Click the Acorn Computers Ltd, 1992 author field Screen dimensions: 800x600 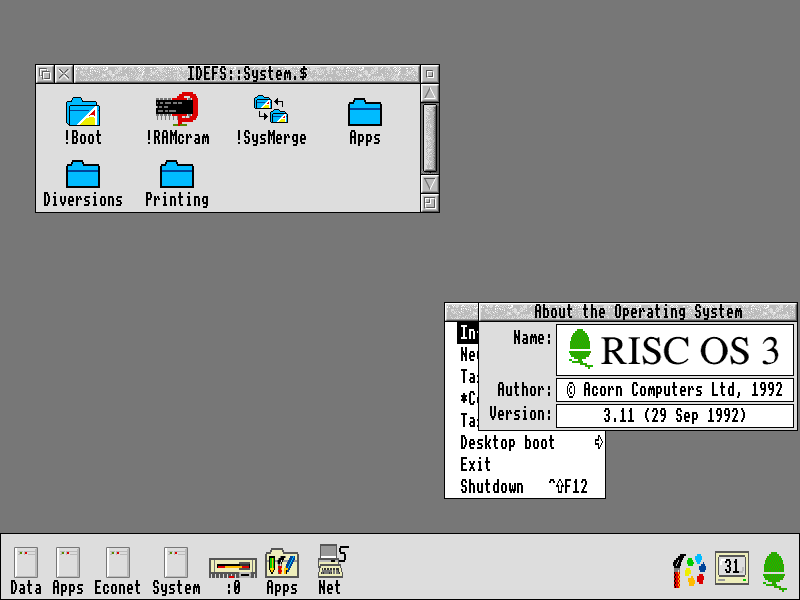point(674,390)
